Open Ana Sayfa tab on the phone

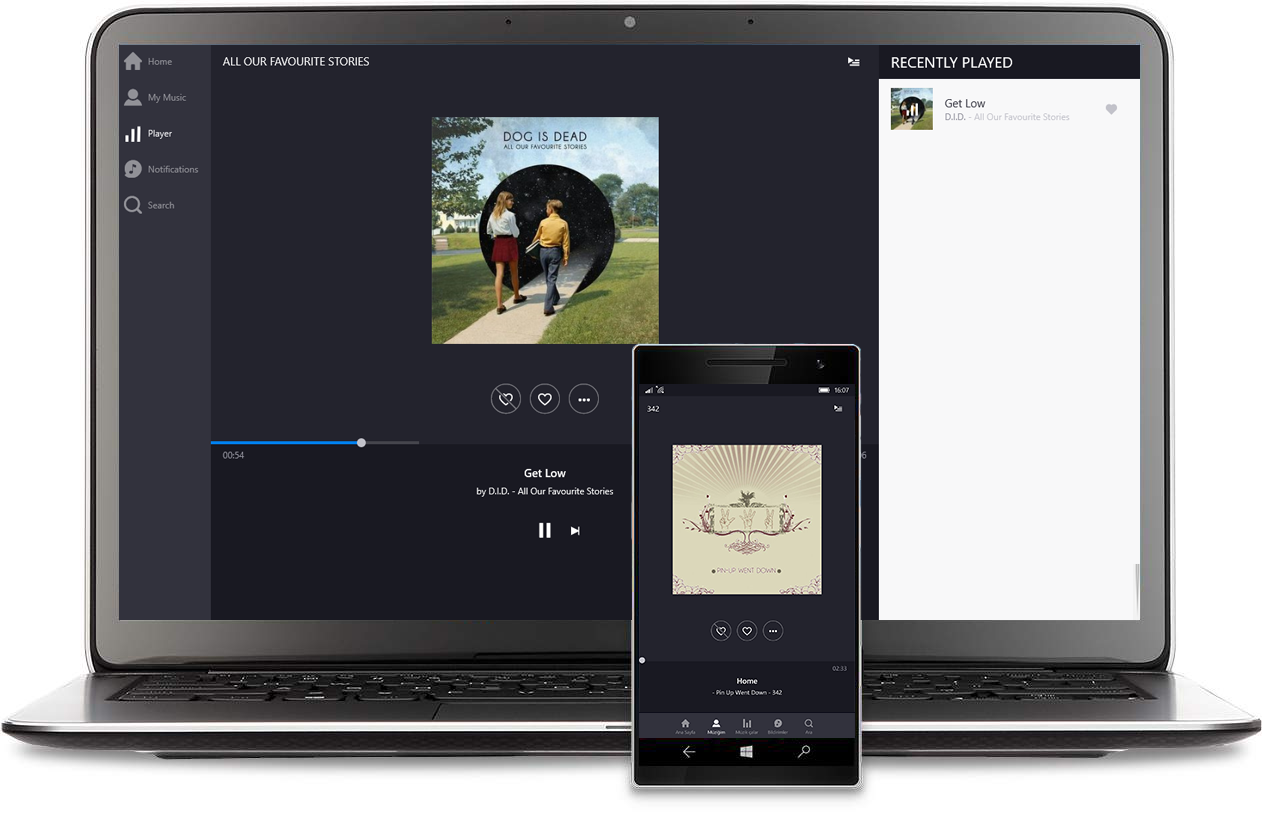coord(685,726)
